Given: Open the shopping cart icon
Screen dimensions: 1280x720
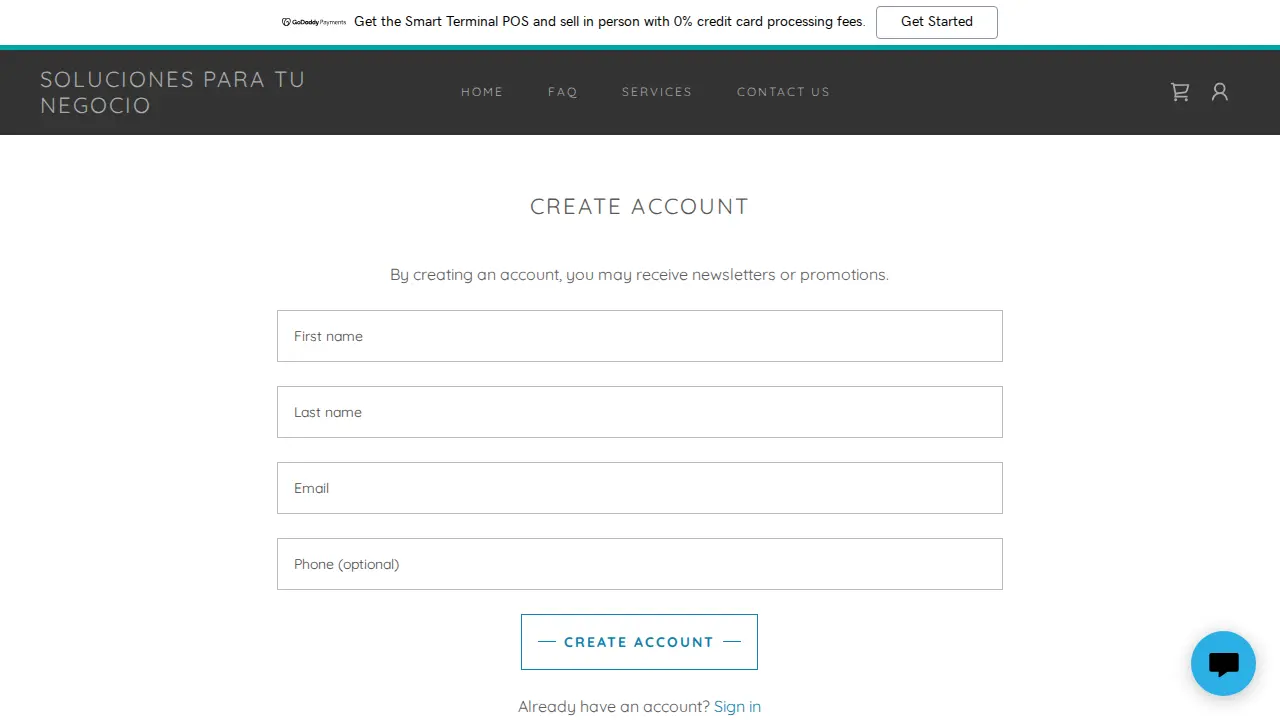Looking at the screenshot, I should point(1180,92).
